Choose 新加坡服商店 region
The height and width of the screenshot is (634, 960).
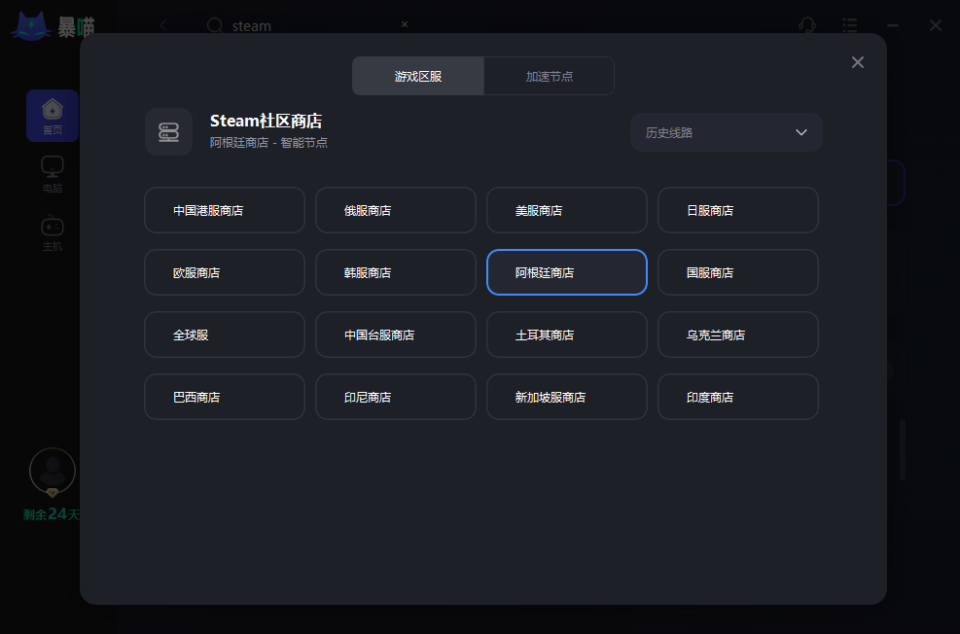(567, 397)
